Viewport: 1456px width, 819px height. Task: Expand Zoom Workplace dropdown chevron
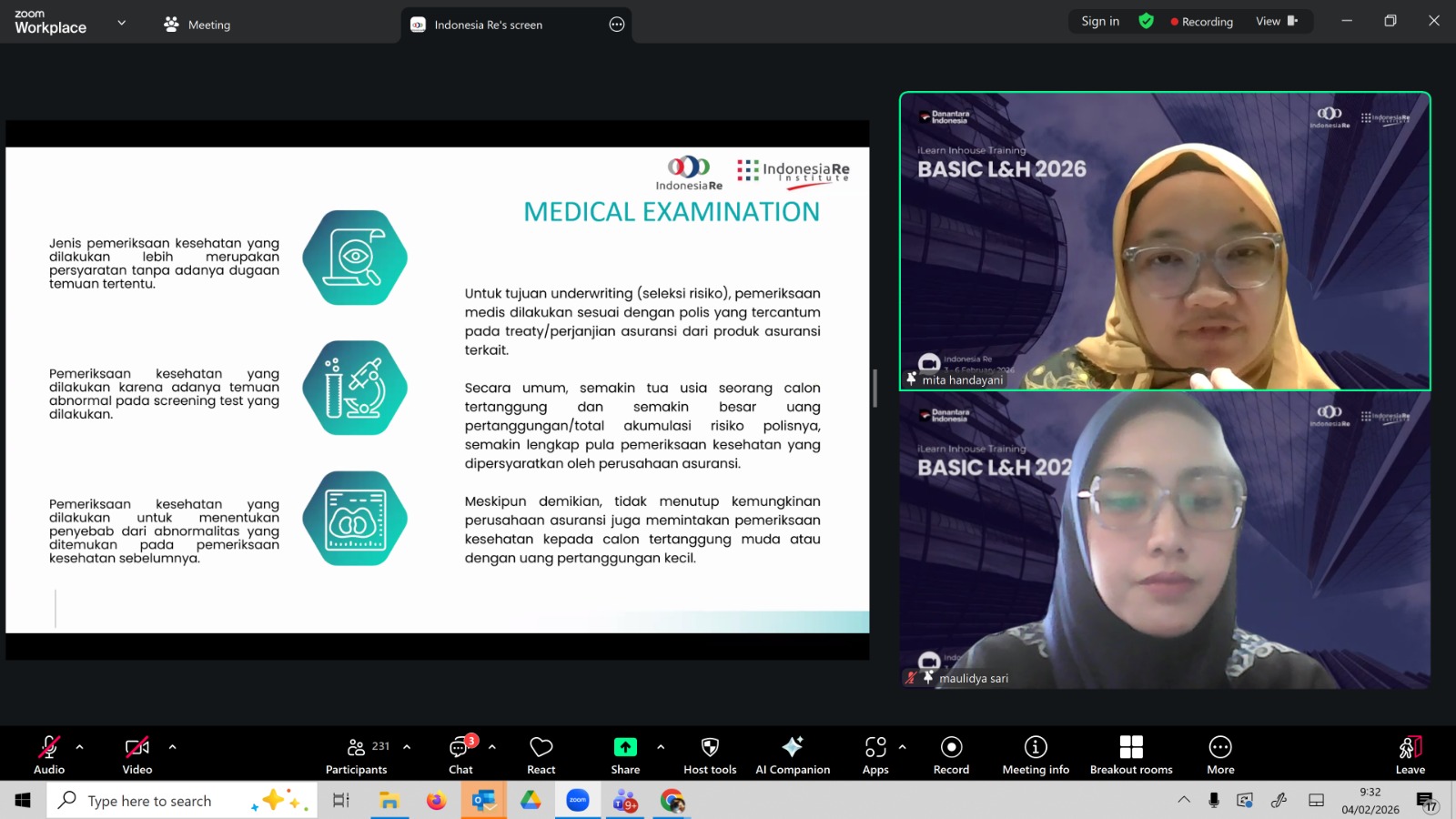point(122,23)
